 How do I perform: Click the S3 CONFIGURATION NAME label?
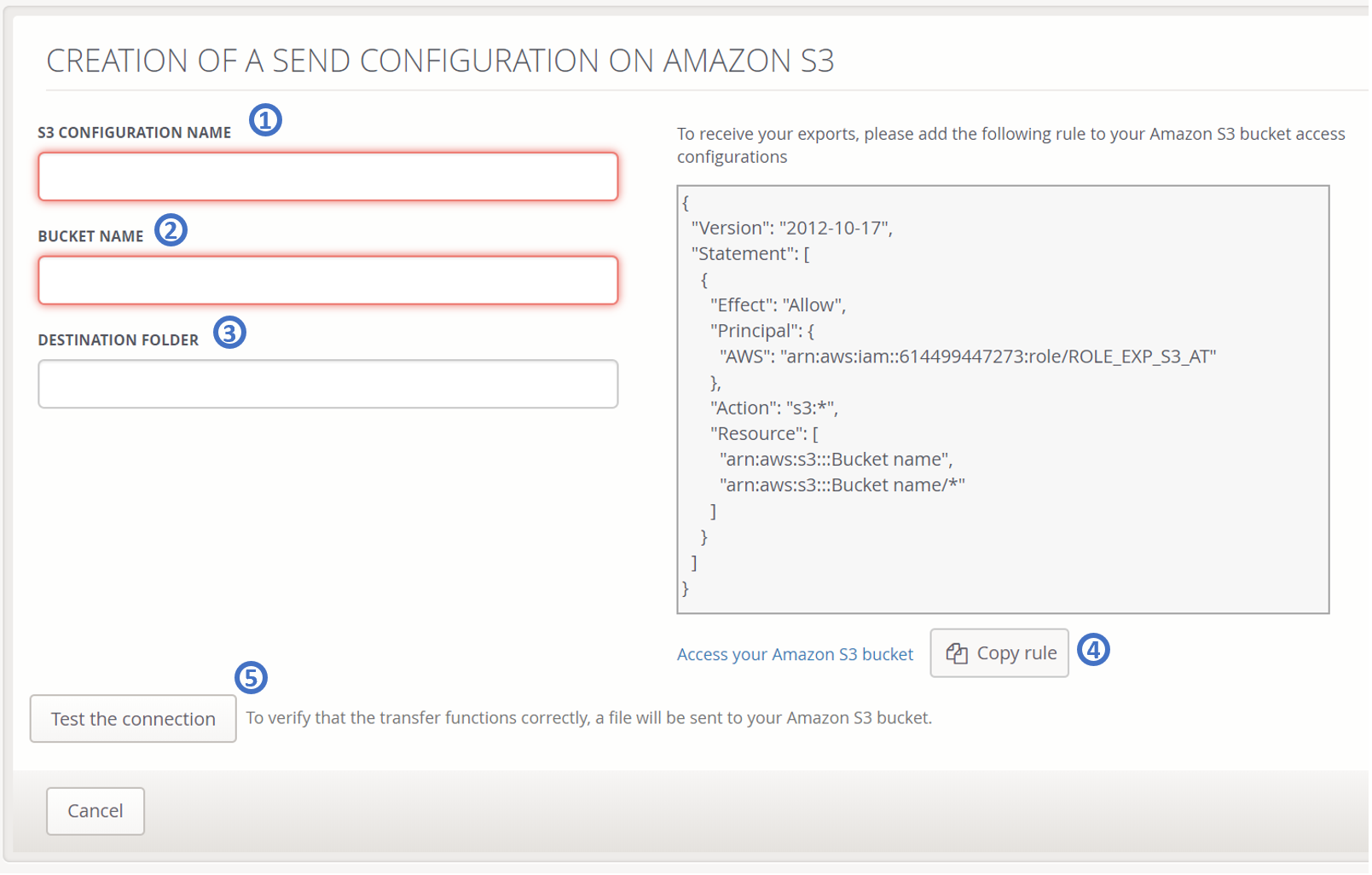pyautogui.click(x=135, y=133)
